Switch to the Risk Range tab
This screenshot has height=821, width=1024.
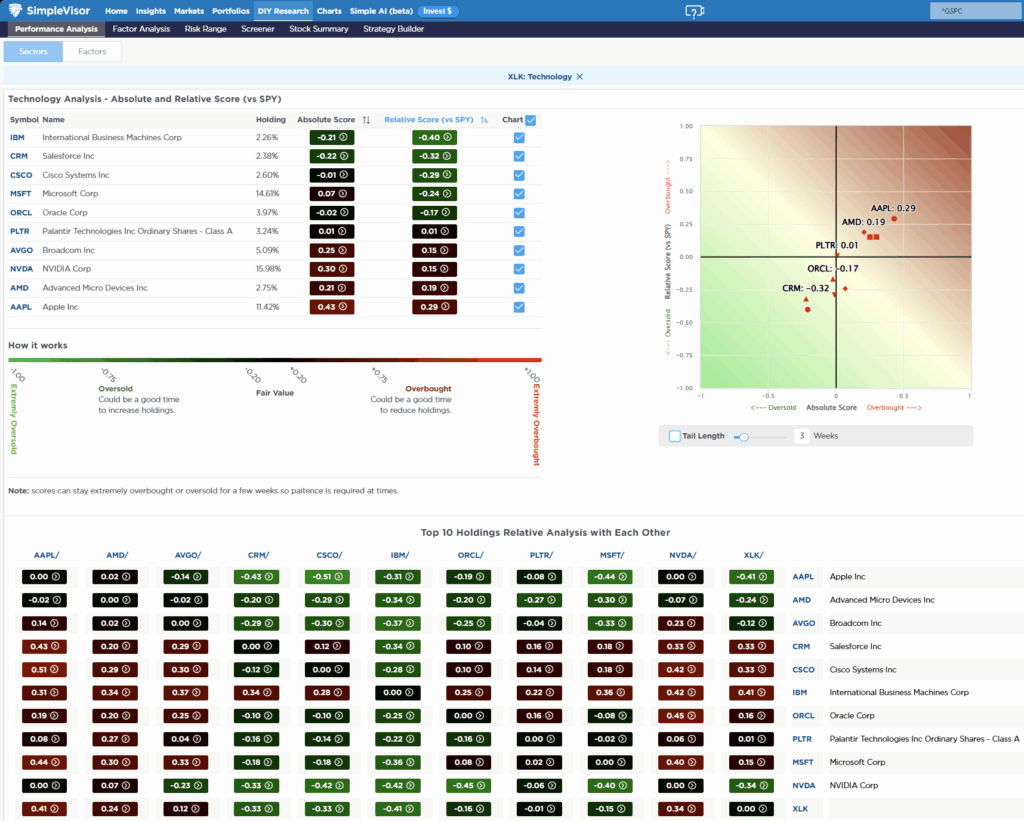[x=204, y=29]
